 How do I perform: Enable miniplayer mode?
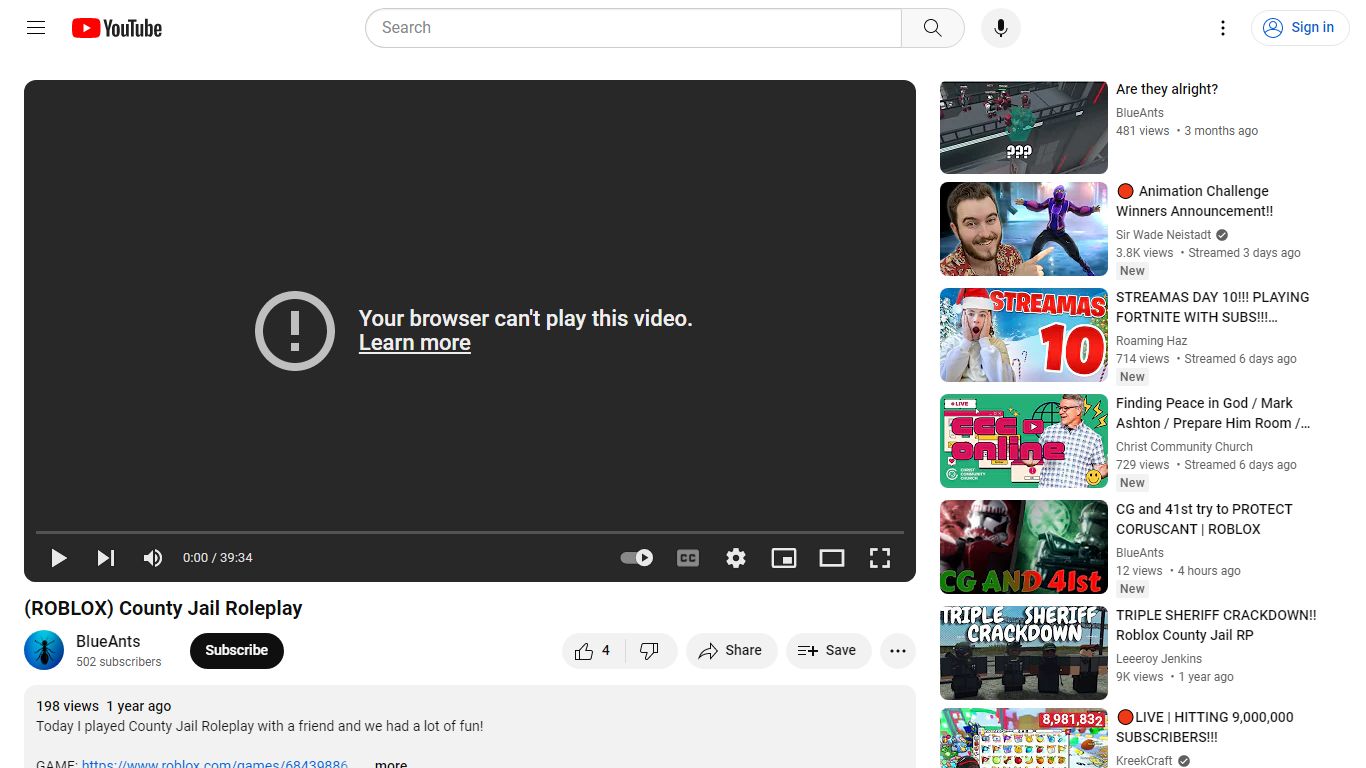coord(784,558)
